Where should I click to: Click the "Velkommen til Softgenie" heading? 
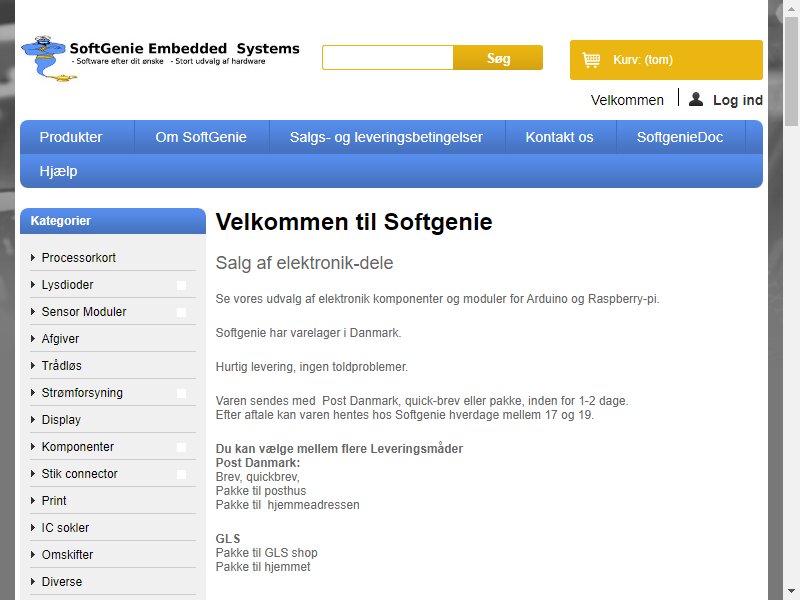354,222
